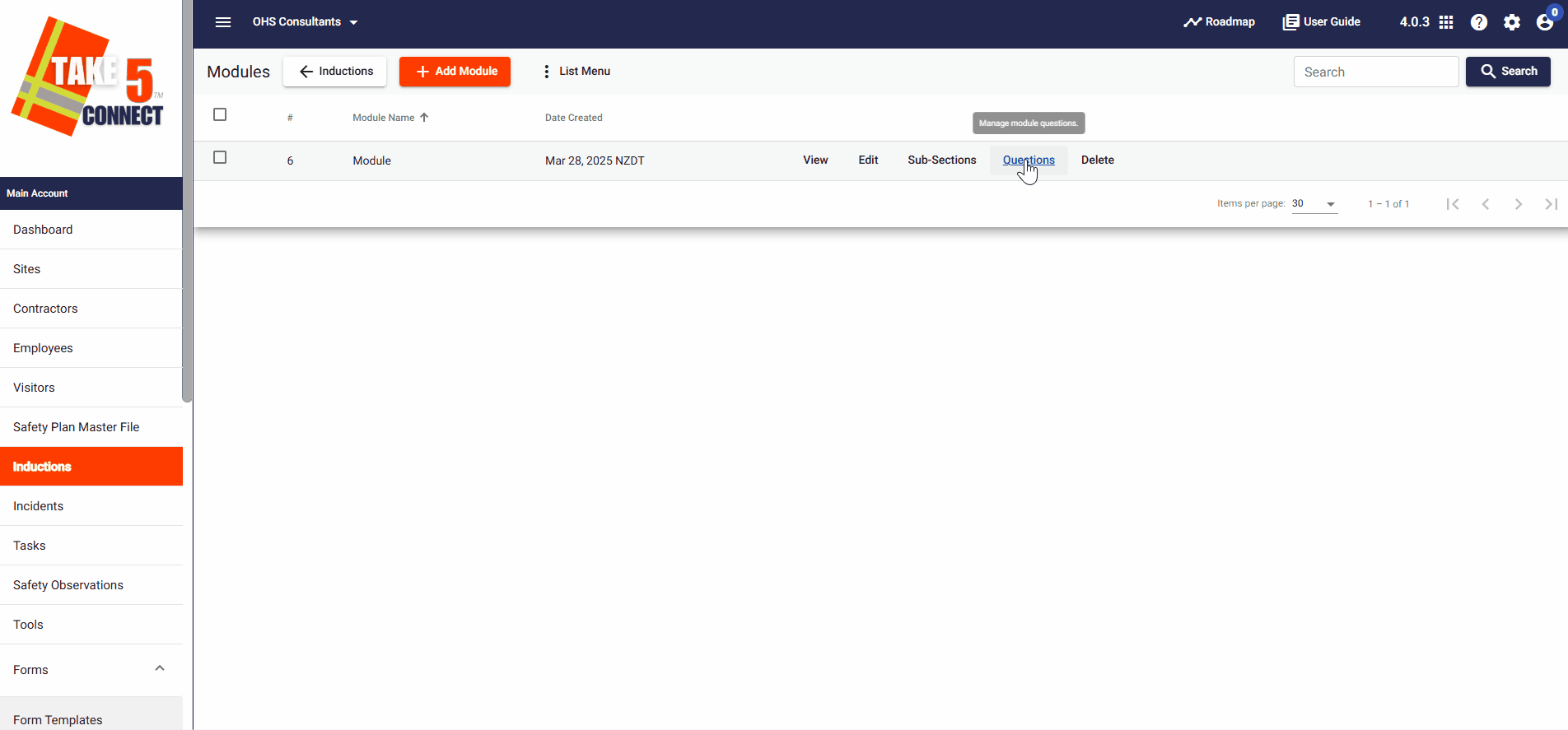Open the help question mark icon
This screenshot has width=1568, height=730.
[x=1479, y=22]
